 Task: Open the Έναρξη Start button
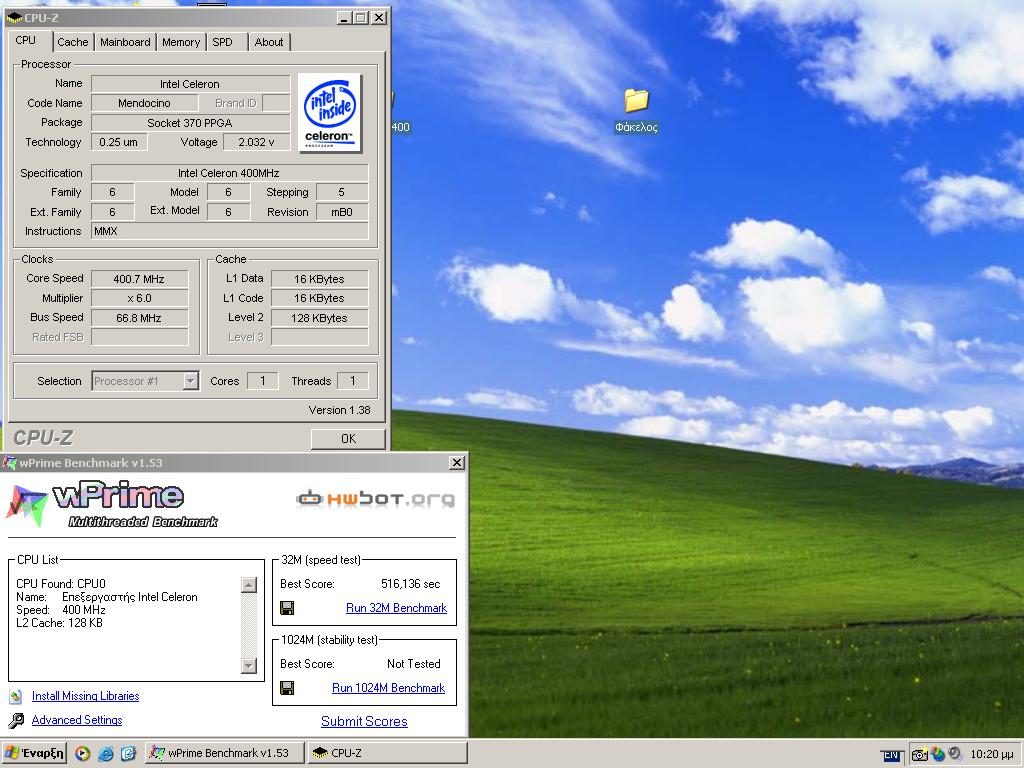[34, 753]
